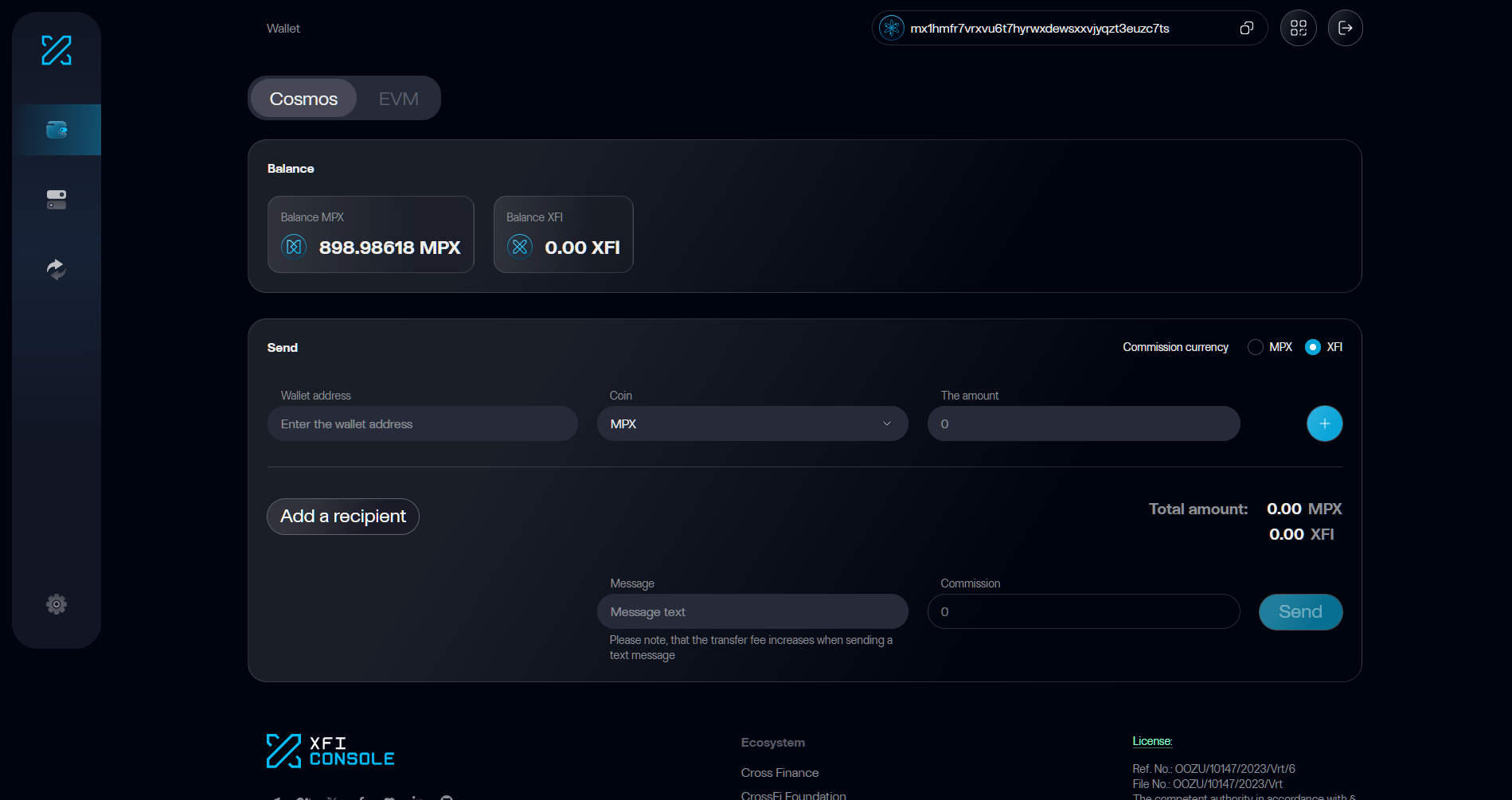Open settings gear in sidebar
Screen dimensions: 1512x800
tap(57, 604)
